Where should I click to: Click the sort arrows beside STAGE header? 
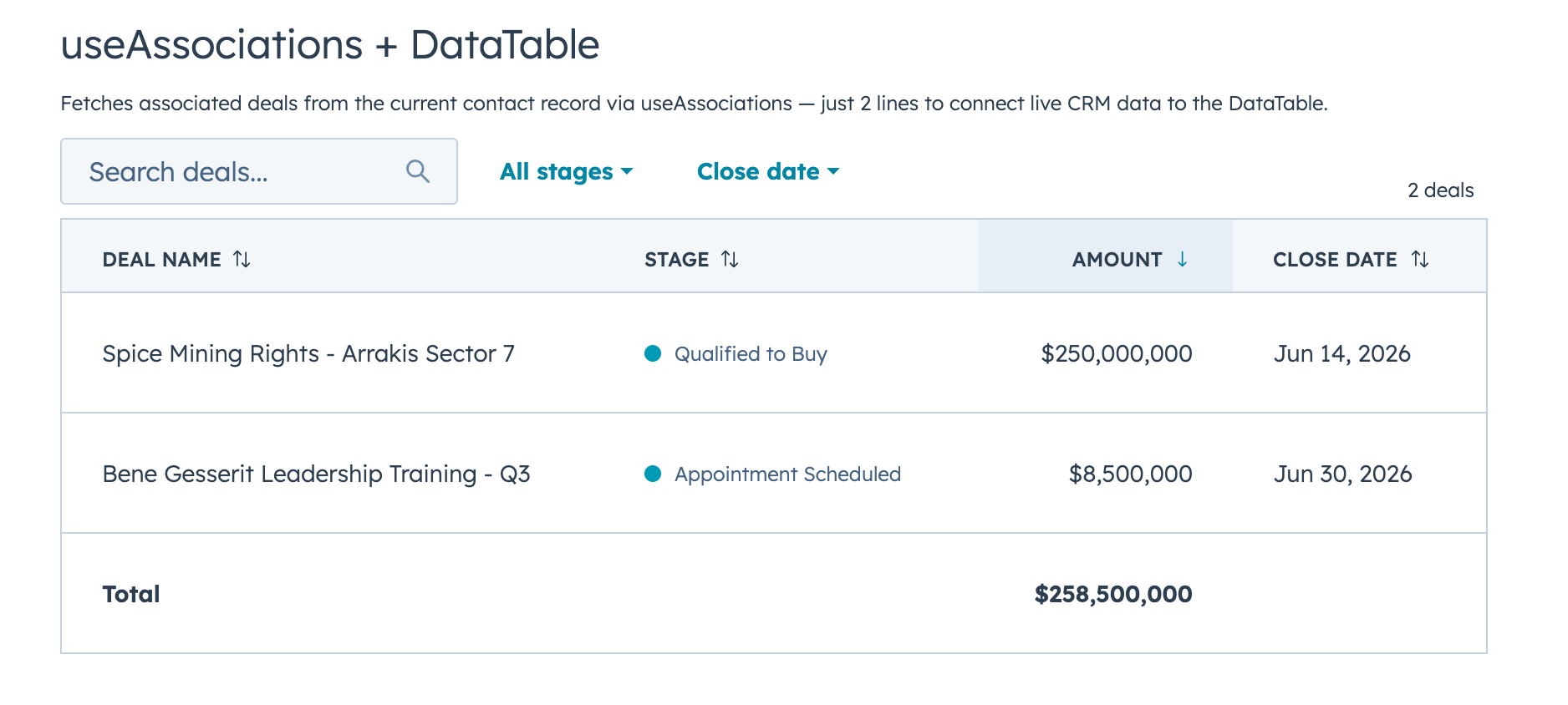pos(731,259)
